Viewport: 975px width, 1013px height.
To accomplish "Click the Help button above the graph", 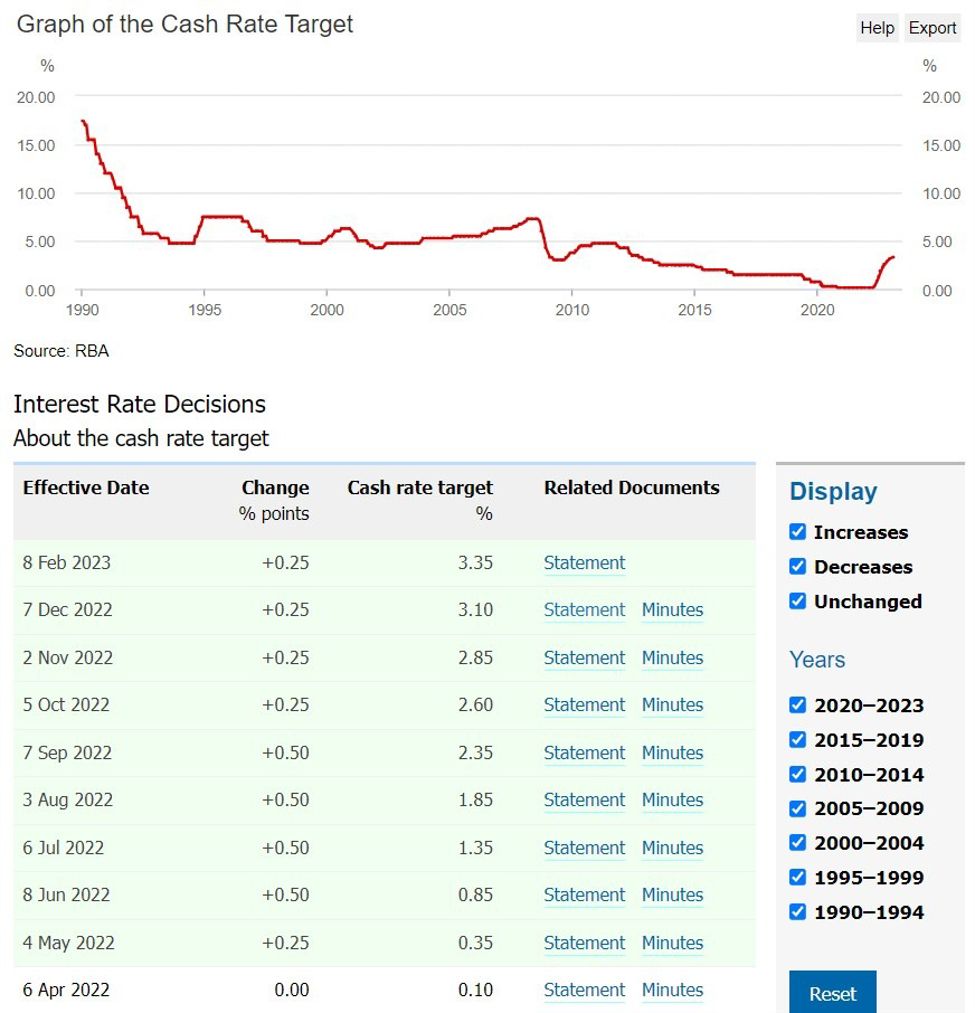I will click(876, 28).
